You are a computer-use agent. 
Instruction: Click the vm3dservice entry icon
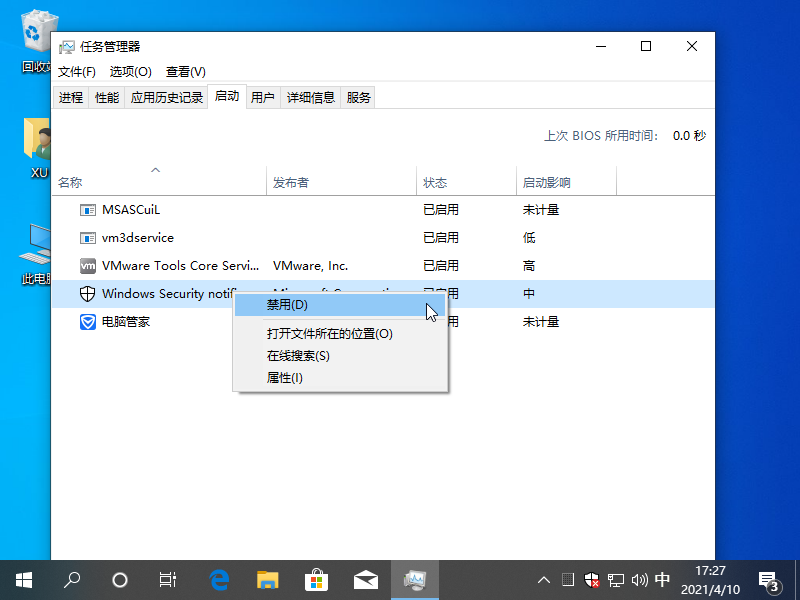pyautogui.click(x=88, y=238)
